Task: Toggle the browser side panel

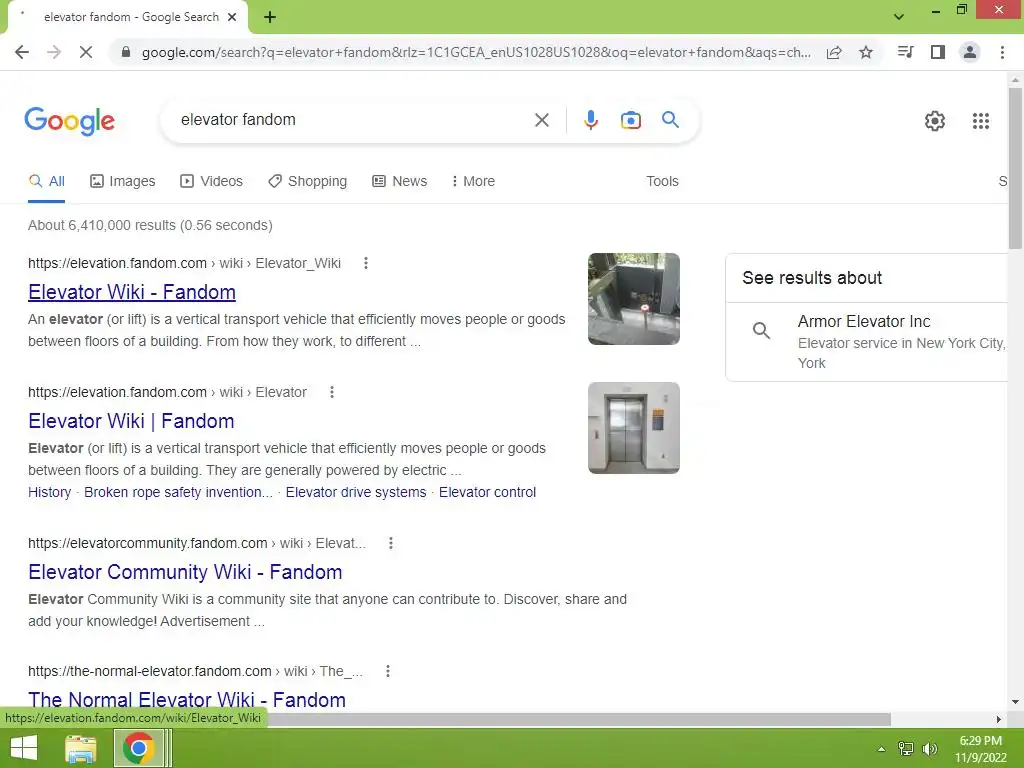Action: (x=938, y=52)
